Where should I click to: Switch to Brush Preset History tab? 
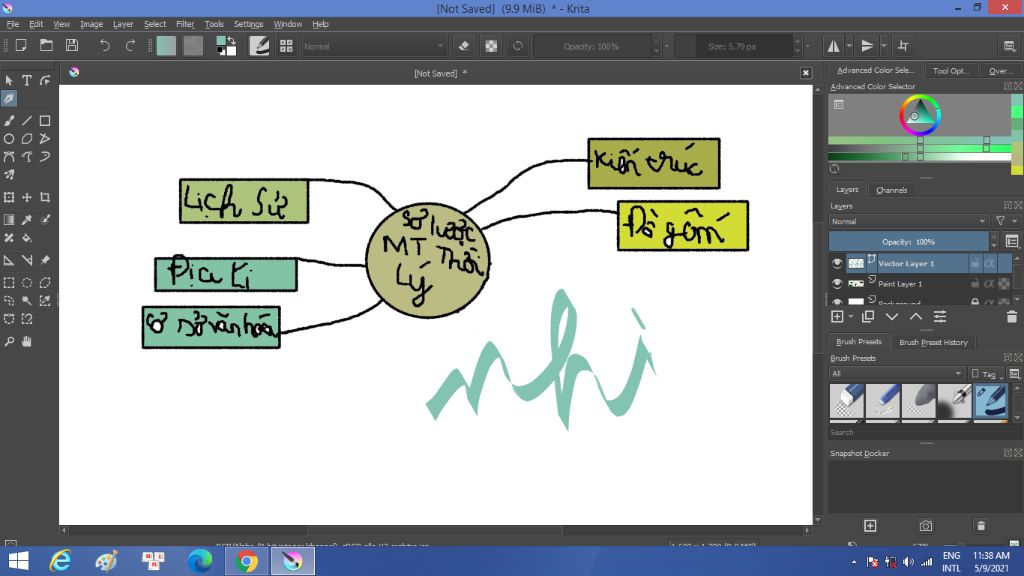click(x=933, y=342)
